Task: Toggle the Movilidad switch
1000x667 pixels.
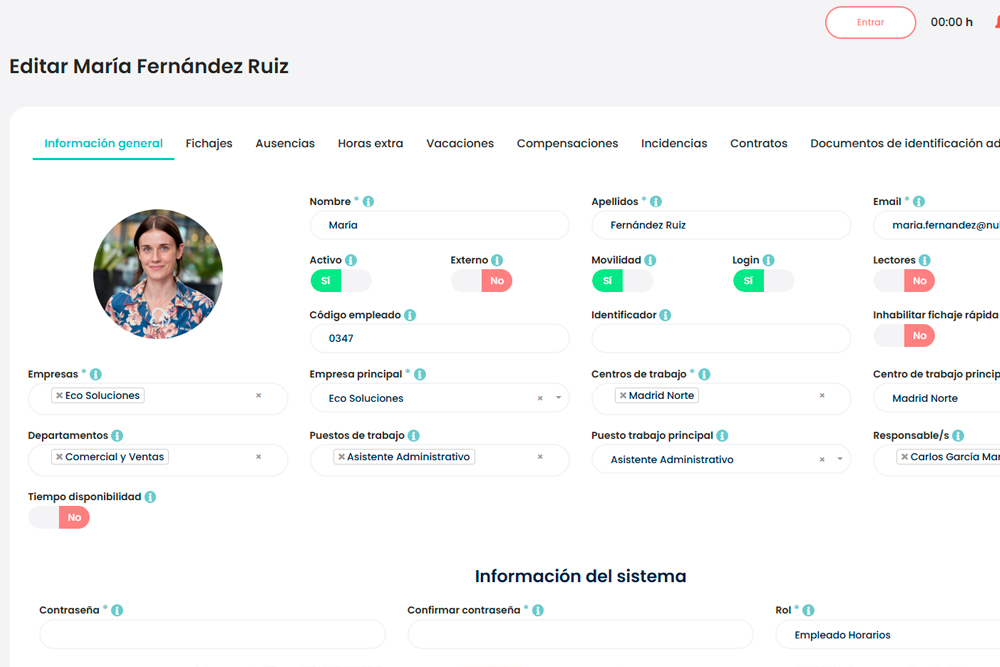Action: pyautogui.click(x=622, y=281)
